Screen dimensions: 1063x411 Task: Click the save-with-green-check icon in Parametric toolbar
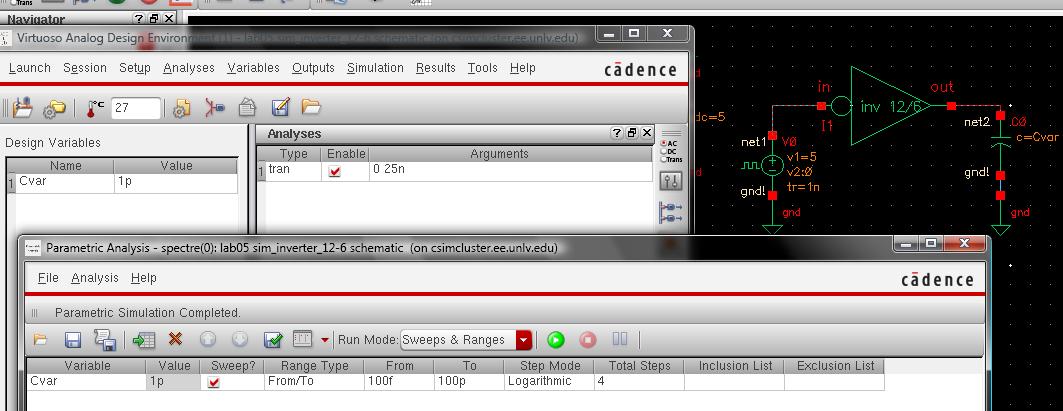[x=273, y=339]
